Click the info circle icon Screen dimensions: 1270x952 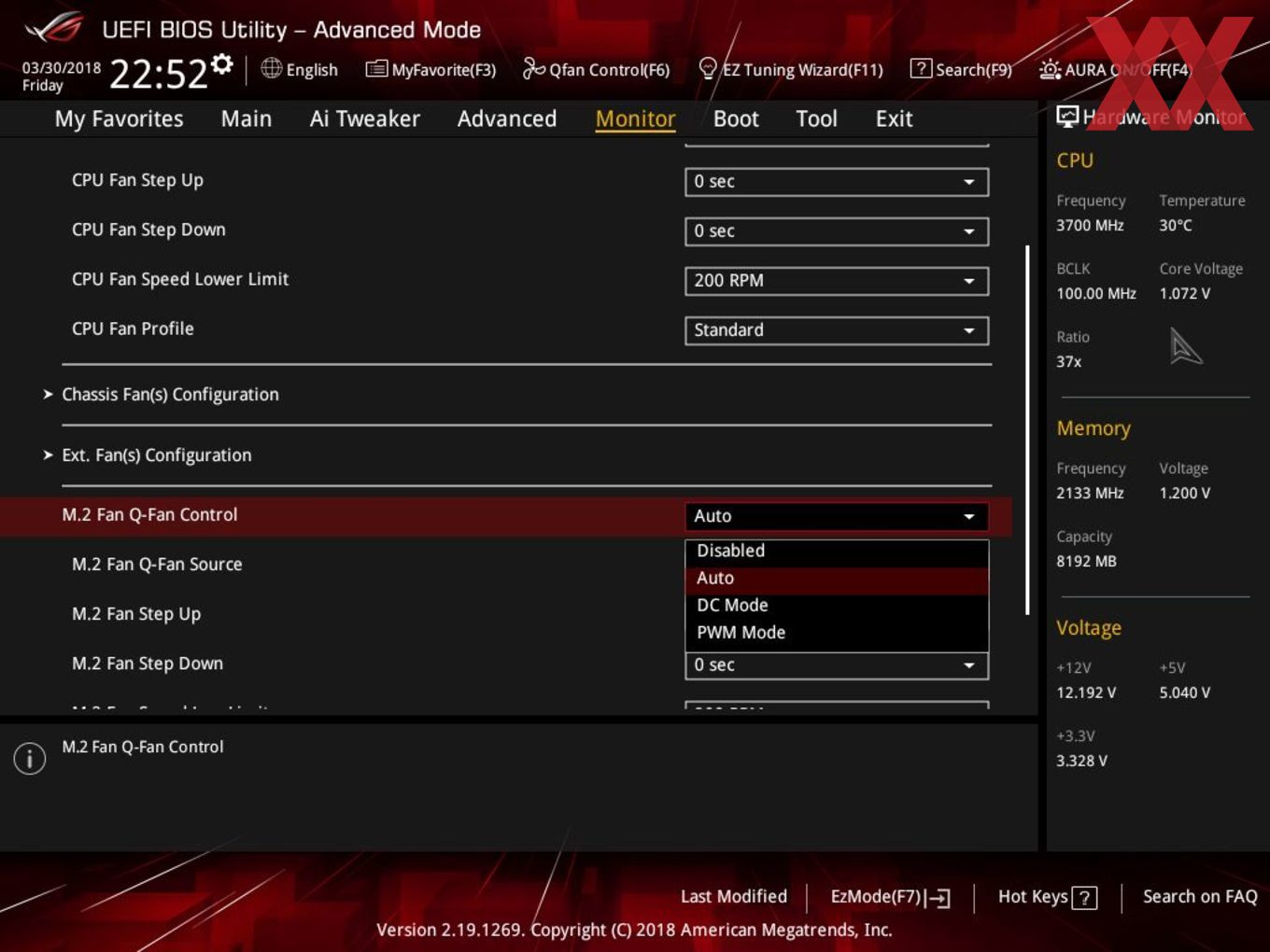click(30, 758)
